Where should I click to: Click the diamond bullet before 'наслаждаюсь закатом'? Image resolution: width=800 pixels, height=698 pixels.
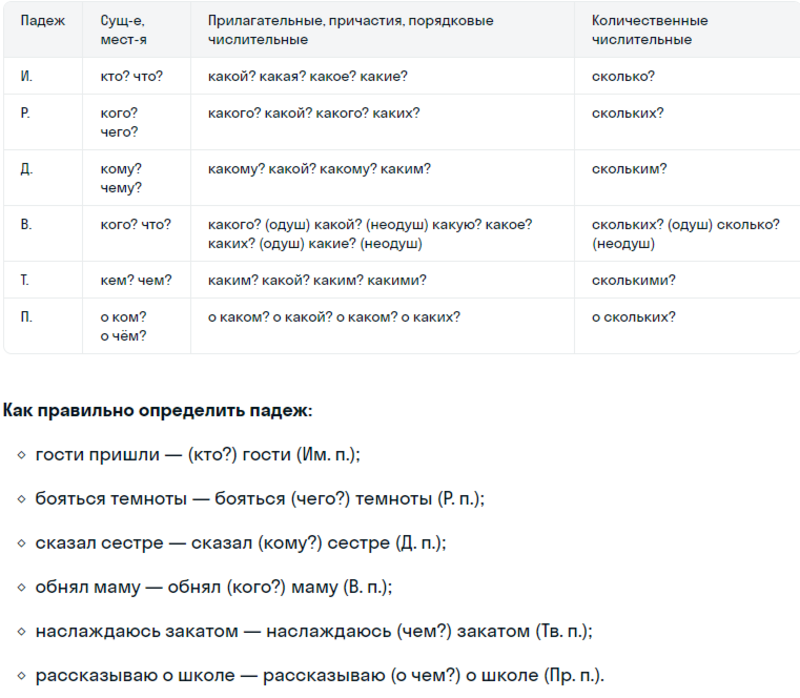coord(21,631)
